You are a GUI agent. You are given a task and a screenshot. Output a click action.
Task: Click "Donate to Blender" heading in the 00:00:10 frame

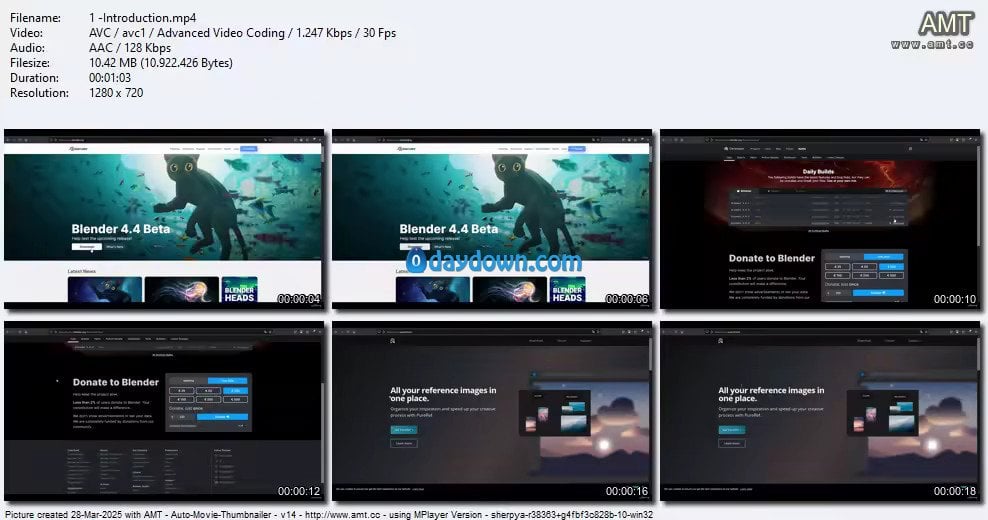772,258
